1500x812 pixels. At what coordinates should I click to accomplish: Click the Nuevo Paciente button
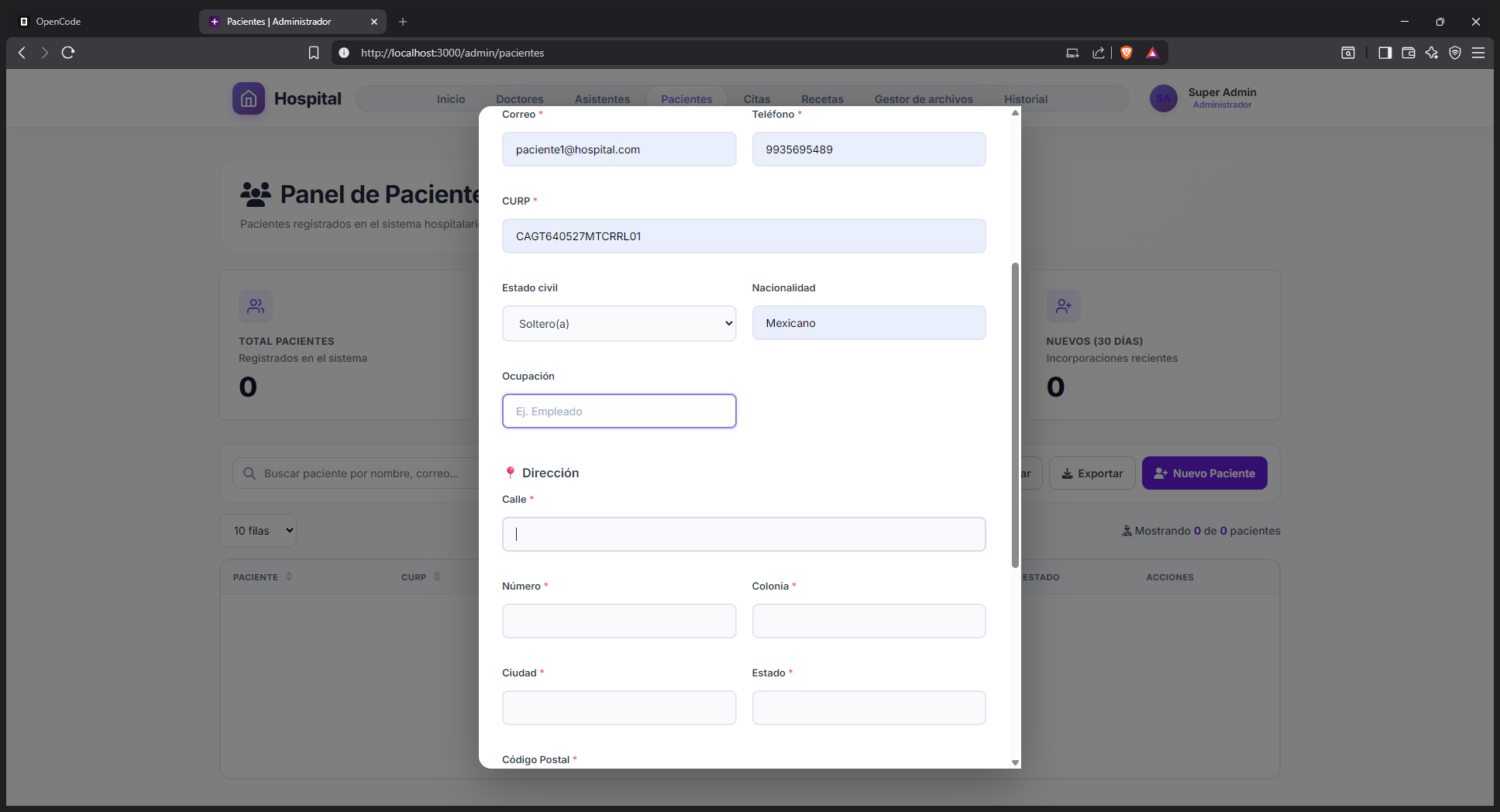click(x=1205, y=473)
